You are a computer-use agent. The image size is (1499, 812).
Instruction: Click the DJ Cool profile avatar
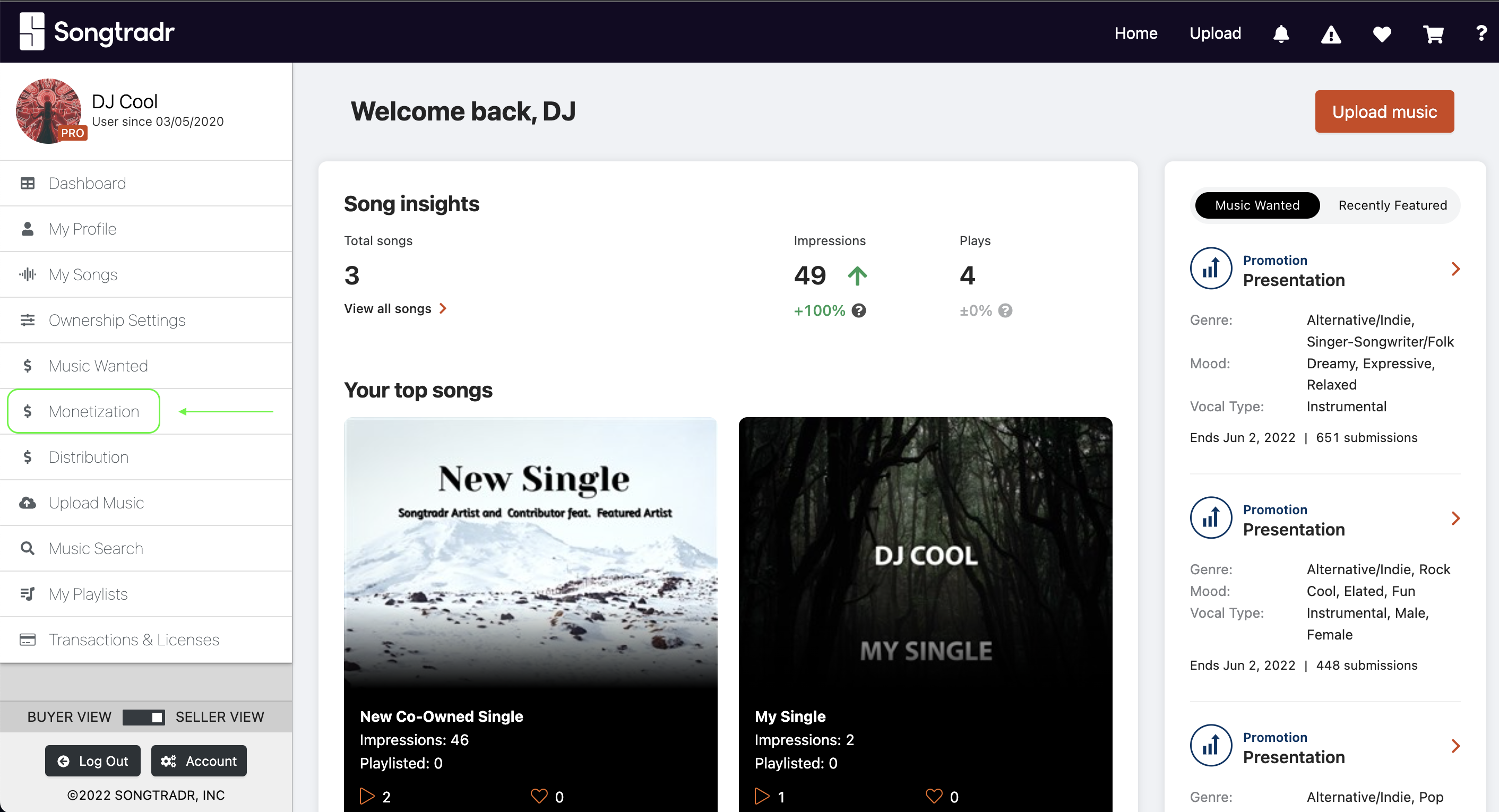click(x=49, y=110)
